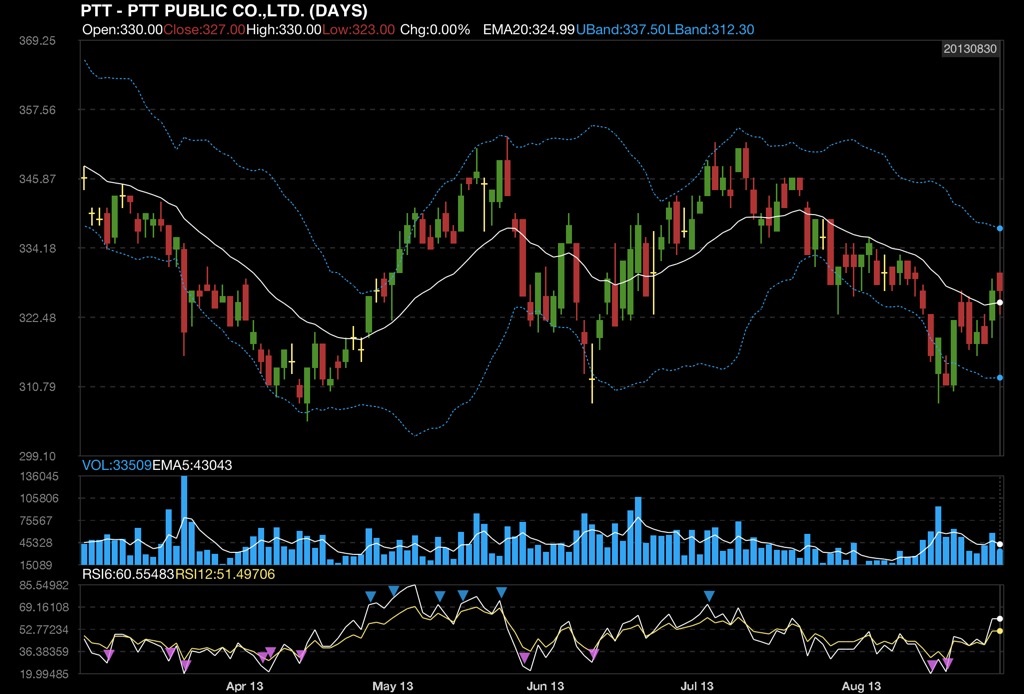The width and height of the screenshot is (1024, 694).
Task: Click the 345.87 price axis label
Action: 37,179
